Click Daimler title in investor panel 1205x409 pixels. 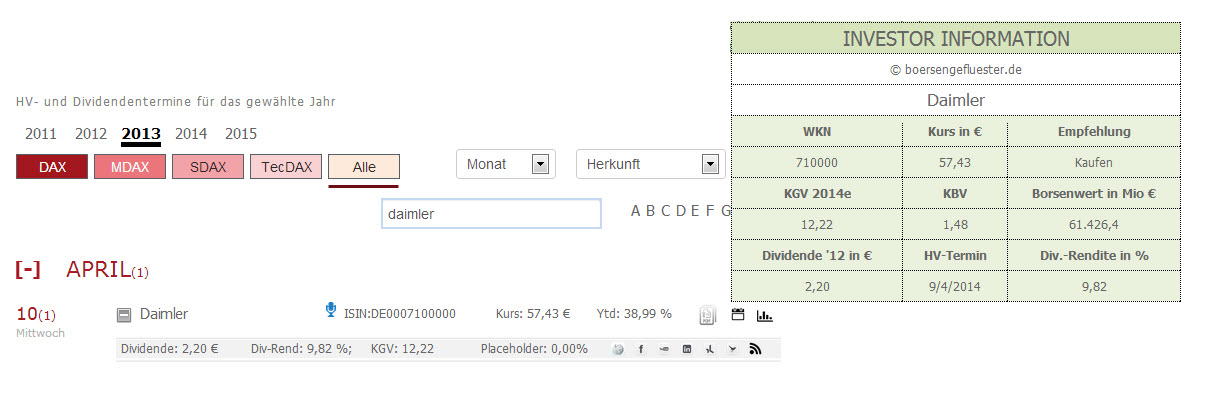[956, 101]
